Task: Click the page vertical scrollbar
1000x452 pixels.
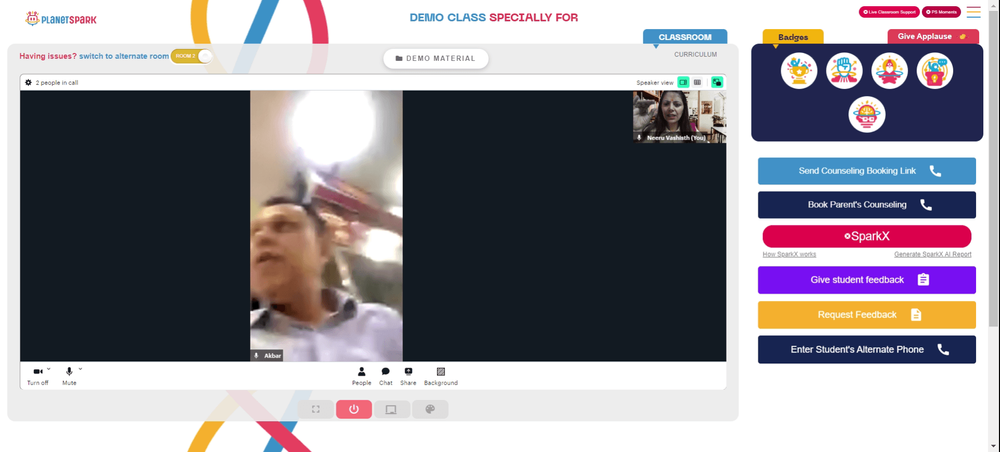Action: click(994, 169)
